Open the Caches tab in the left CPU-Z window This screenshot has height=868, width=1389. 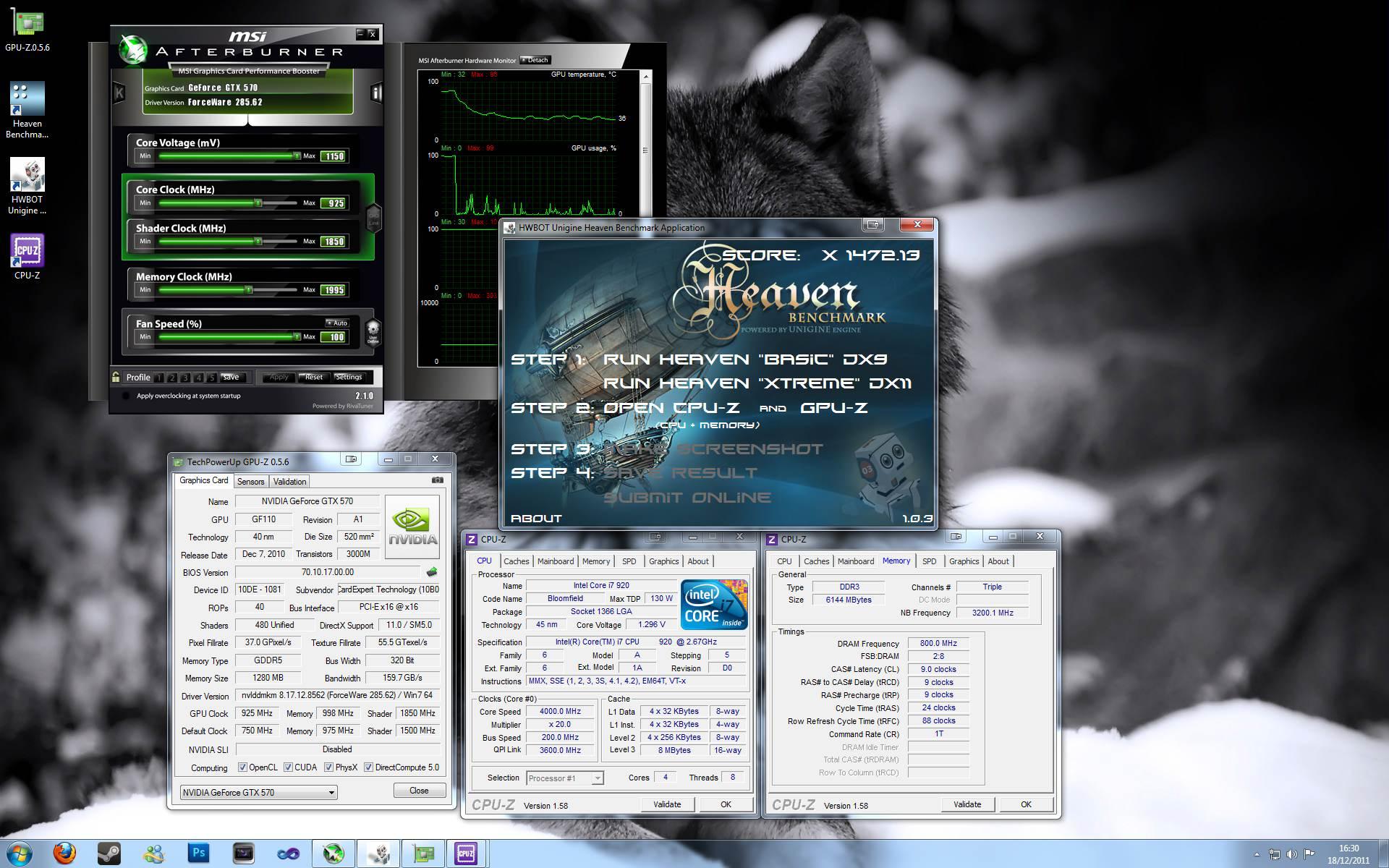point(516,561)
